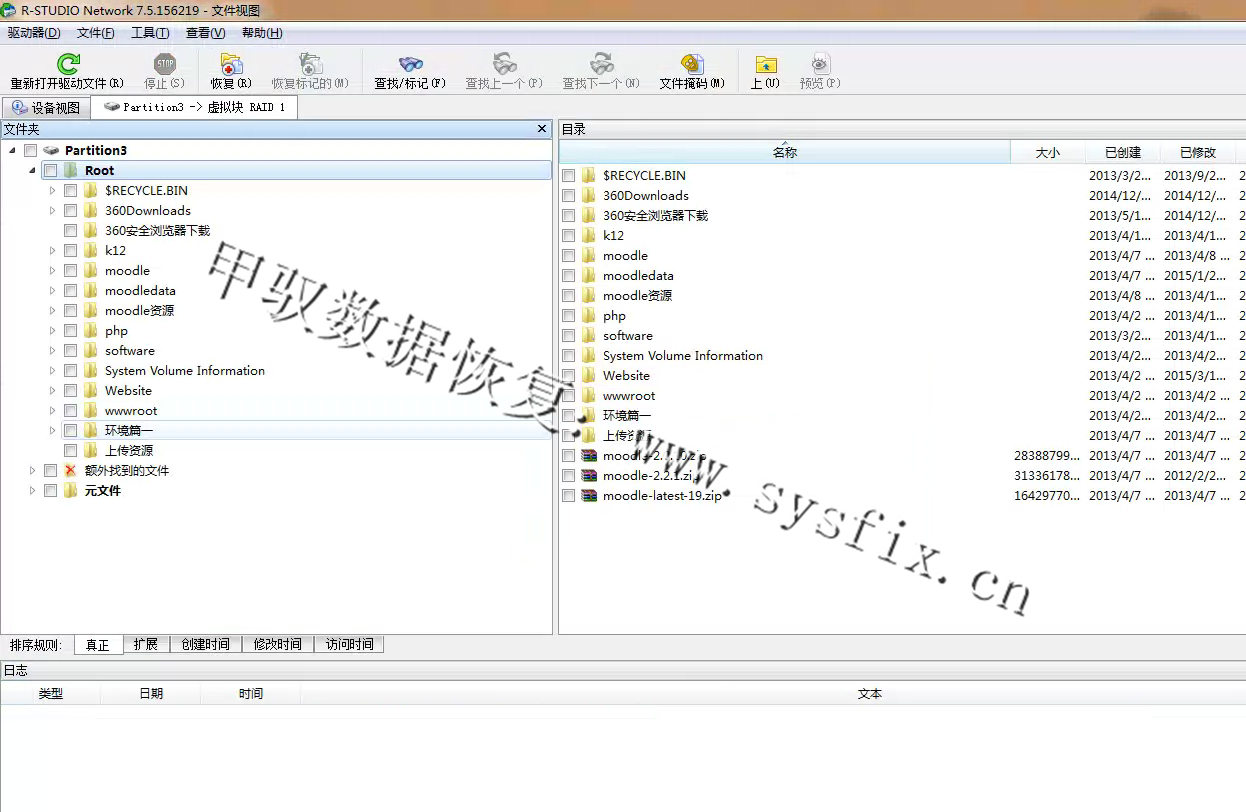Collapse the Root tree node
The height and width of the screenshot is (812, 1246).
point(32,170)
